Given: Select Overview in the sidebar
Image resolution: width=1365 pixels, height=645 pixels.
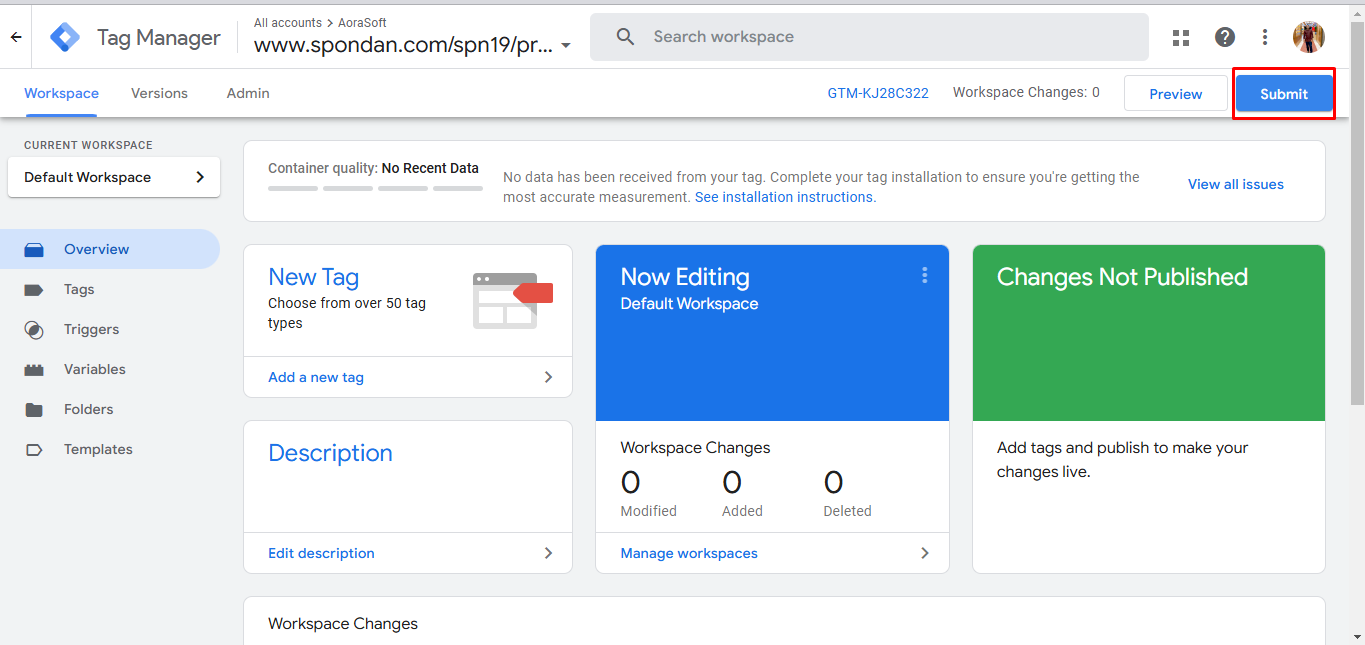Looking at the screenshot, I should click(110, 249).
